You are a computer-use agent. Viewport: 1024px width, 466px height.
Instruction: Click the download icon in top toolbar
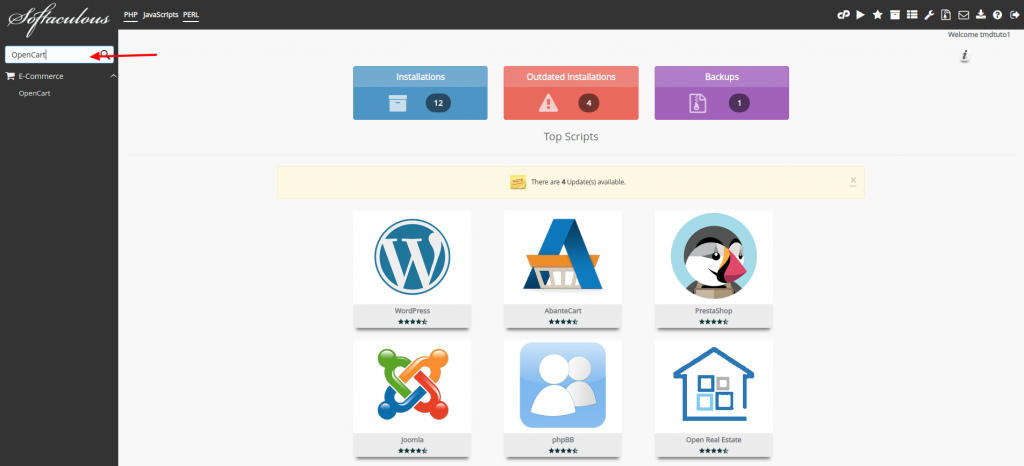[x=980, y=15]
